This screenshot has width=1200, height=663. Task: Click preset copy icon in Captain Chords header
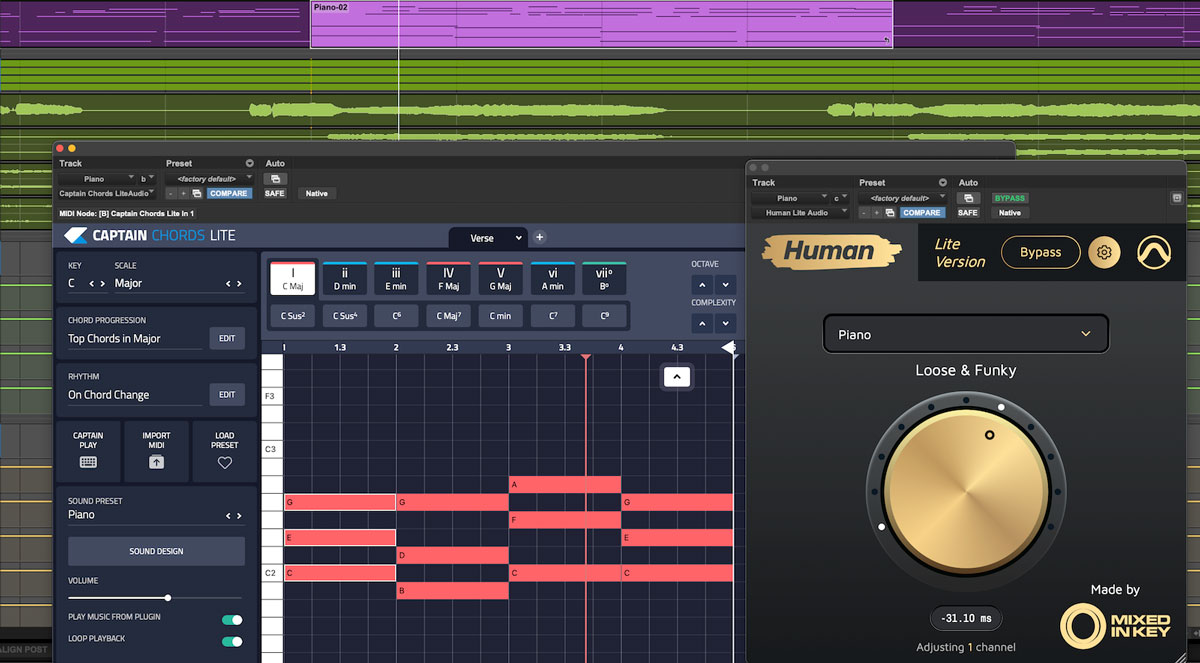[197, 193]
